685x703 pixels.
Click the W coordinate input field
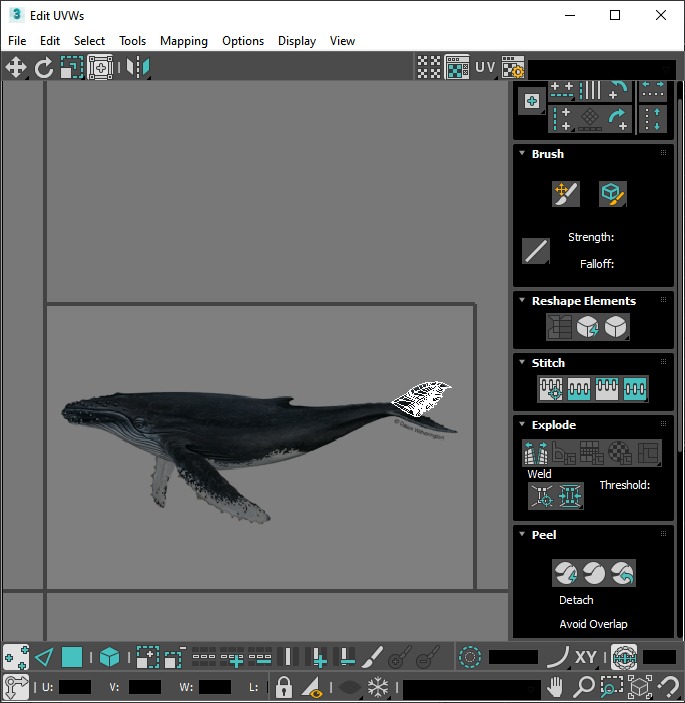215,687
